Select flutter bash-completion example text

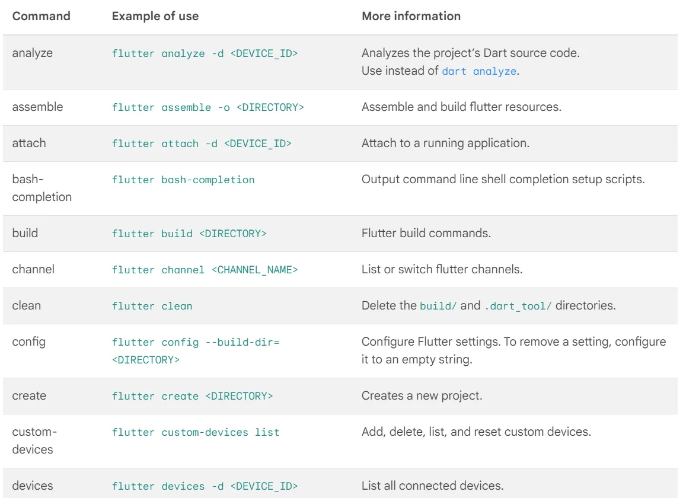coord(183,180)
